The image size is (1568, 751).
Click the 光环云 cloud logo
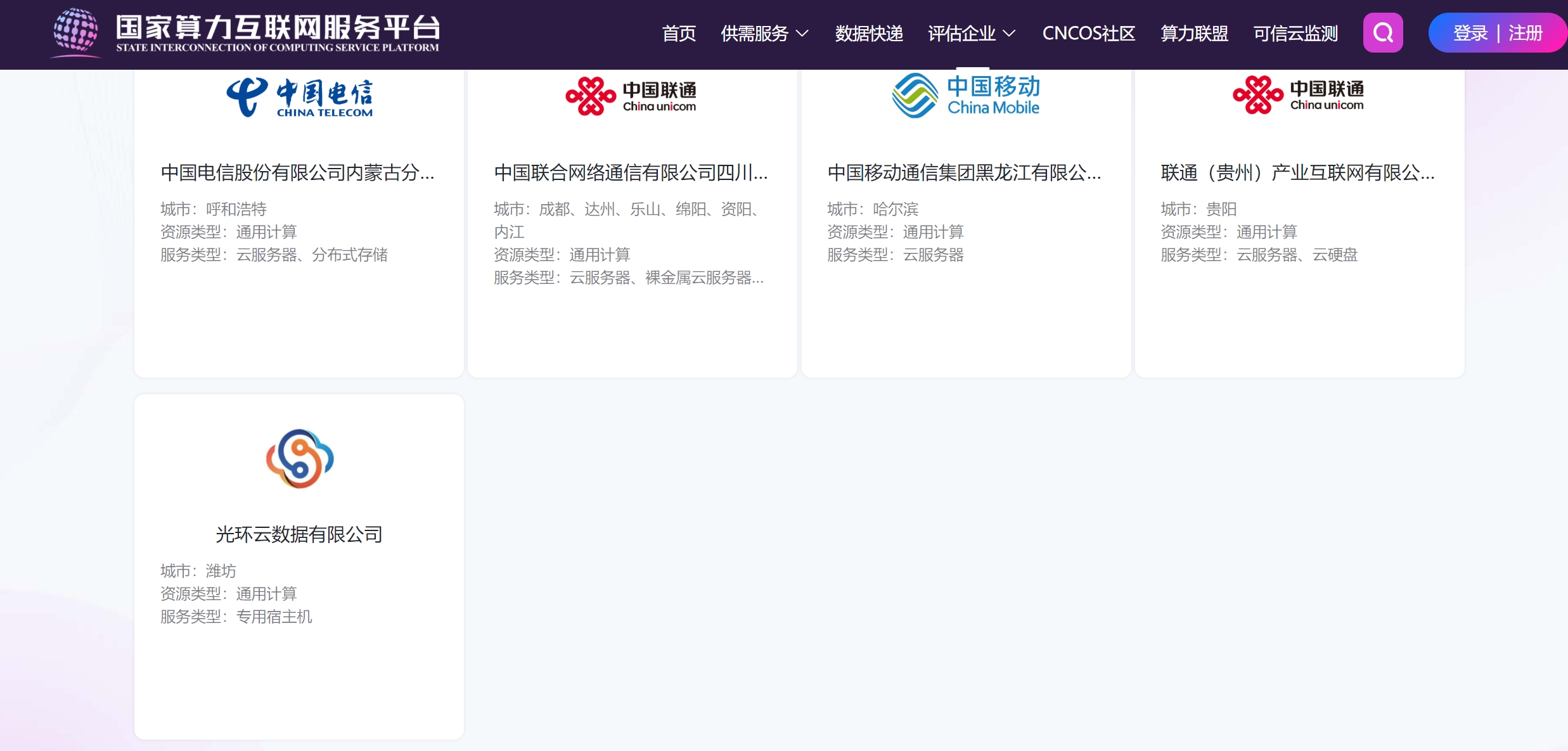pos(299,459)
